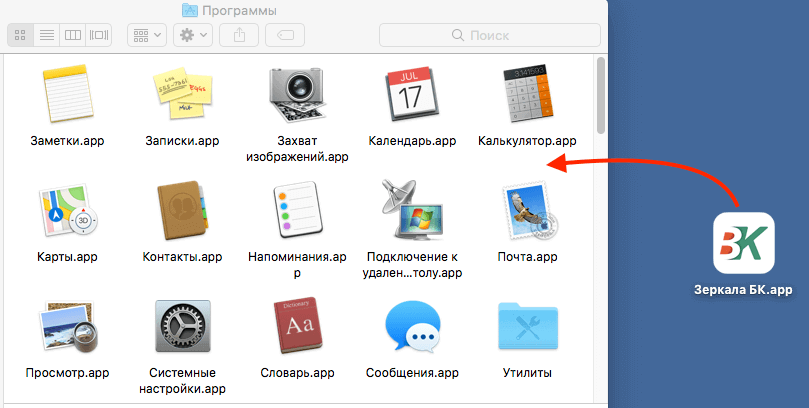Click the "Почта.app" file name label
Image resolution: width=809 pixels, height=408 pixels.
click(x=527, y=257)
